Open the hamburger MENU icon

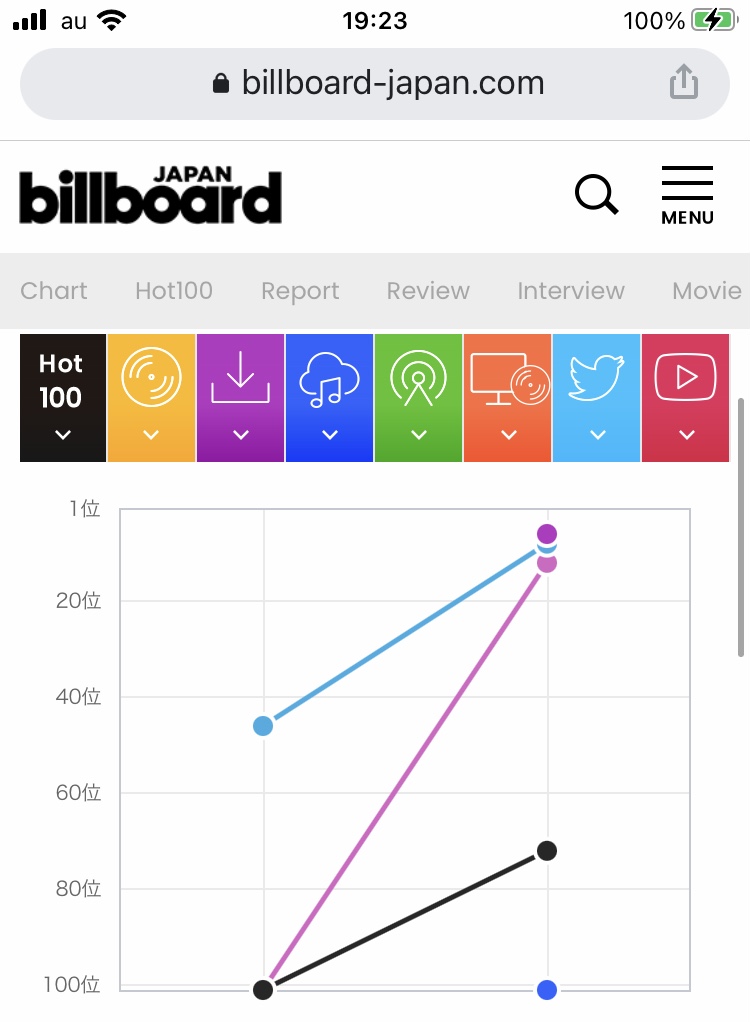[x=687, y=195]
